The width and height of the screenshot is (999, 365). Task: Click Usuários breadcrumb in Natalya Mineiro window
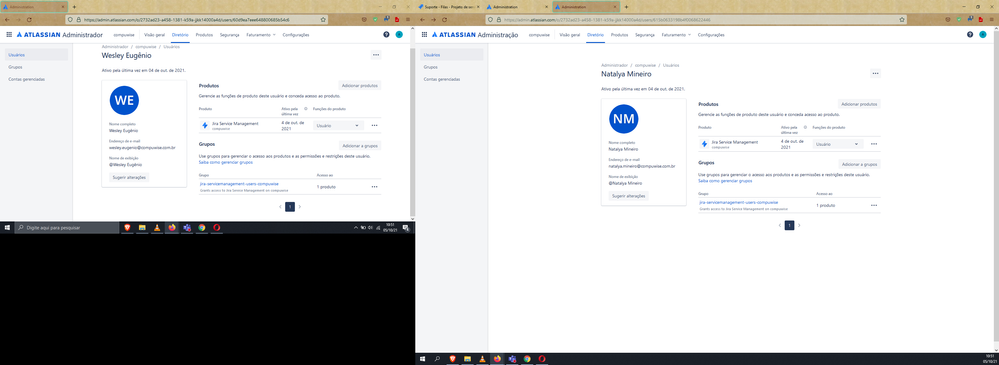click(x=671, y=65)
